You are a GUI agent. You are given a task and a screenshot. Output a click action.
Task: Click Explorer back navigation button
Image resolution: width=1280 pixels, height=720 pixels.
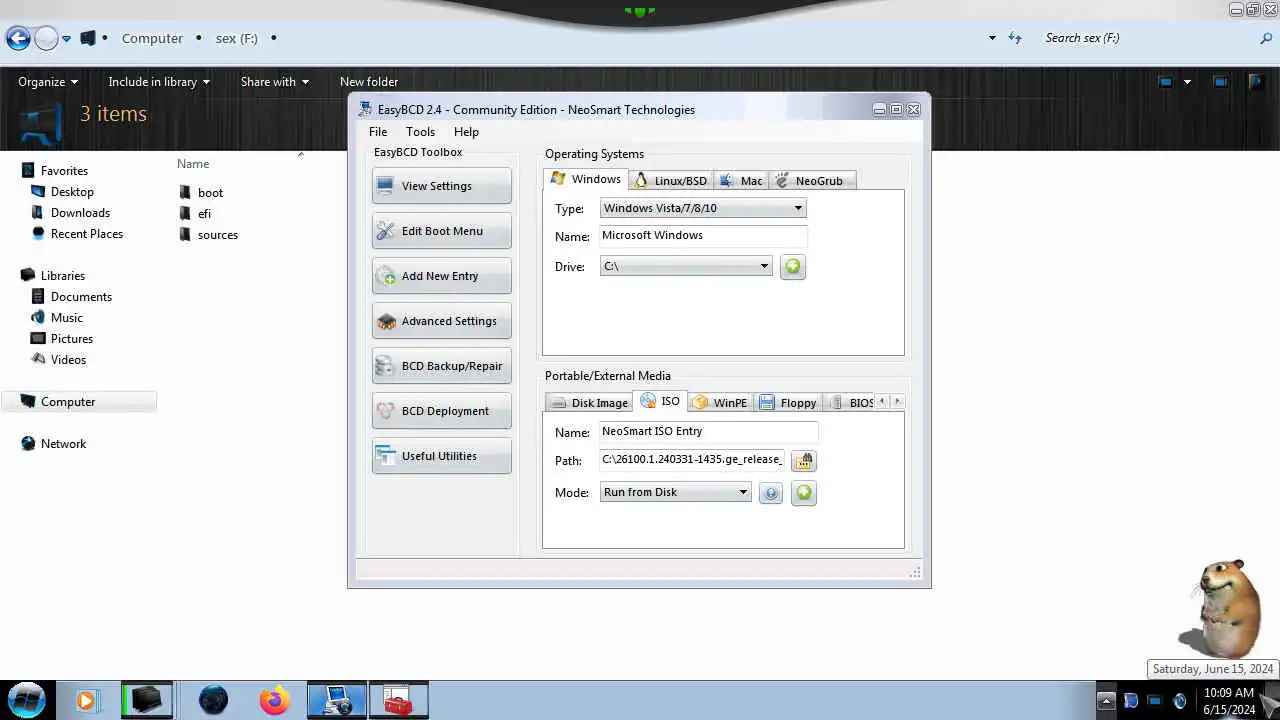tap(18, 38)
